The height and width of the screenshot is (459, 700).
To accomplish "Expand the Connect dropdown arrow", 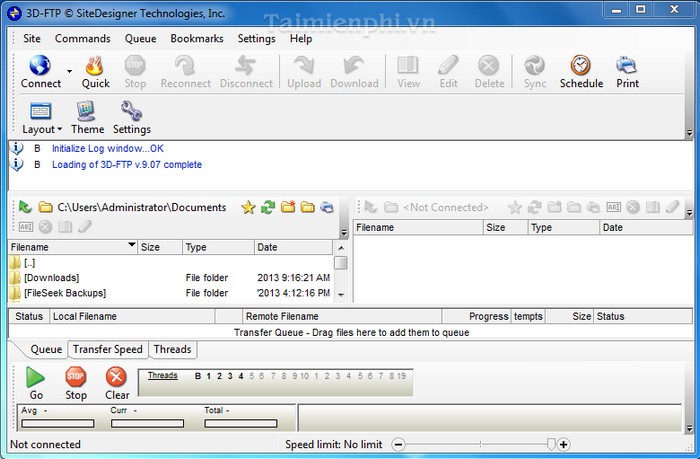I will (69, 71).
